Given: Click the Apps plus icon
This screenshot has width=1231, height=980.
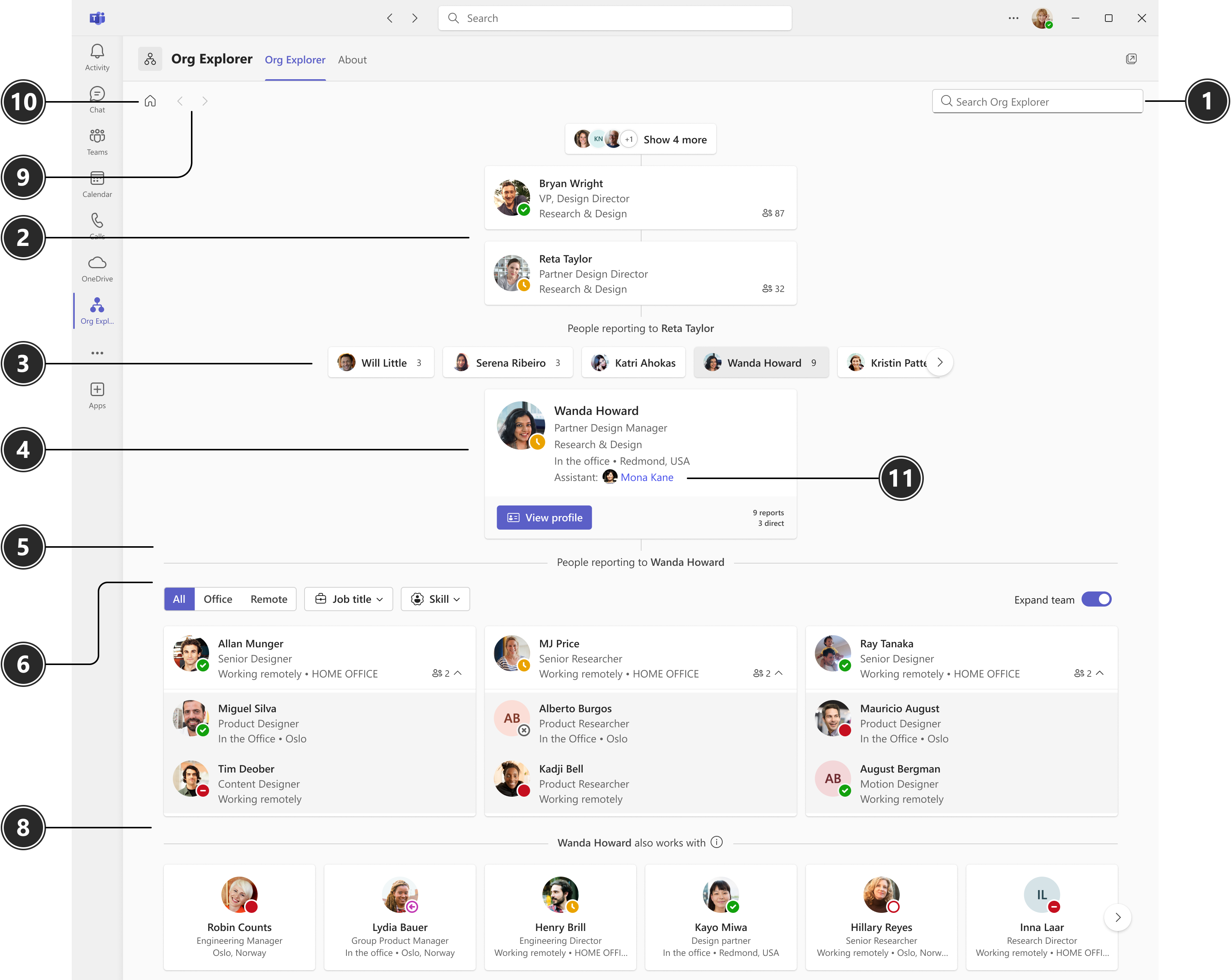Looking at the screenshot, I should tap(97, 390).
